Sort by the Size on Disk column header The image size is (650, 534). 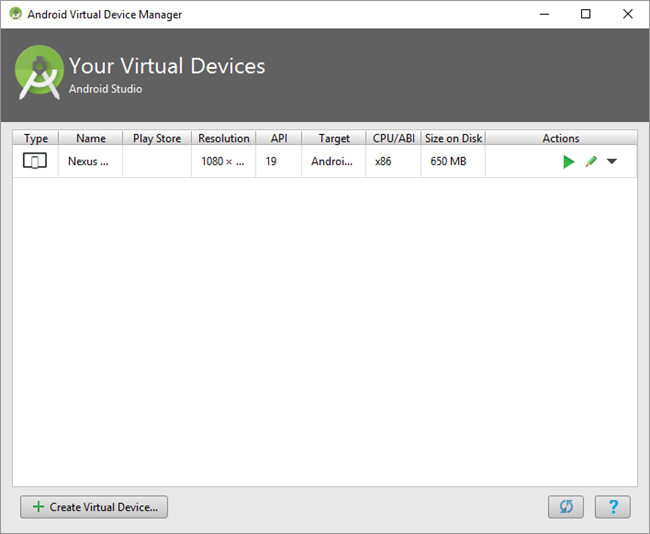454,138
